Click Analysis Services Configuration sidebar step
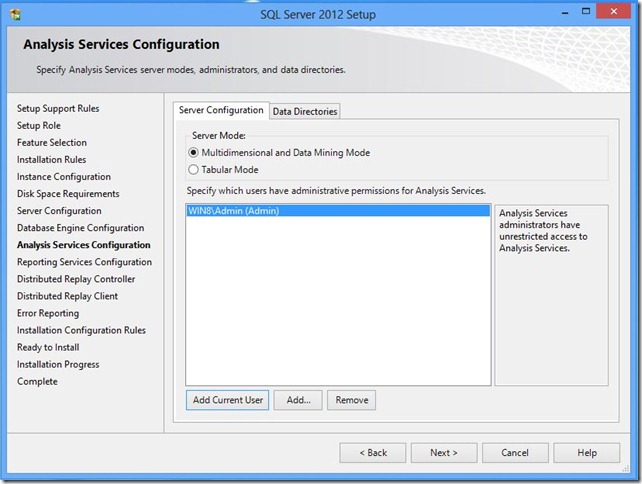 click(84, 245)
